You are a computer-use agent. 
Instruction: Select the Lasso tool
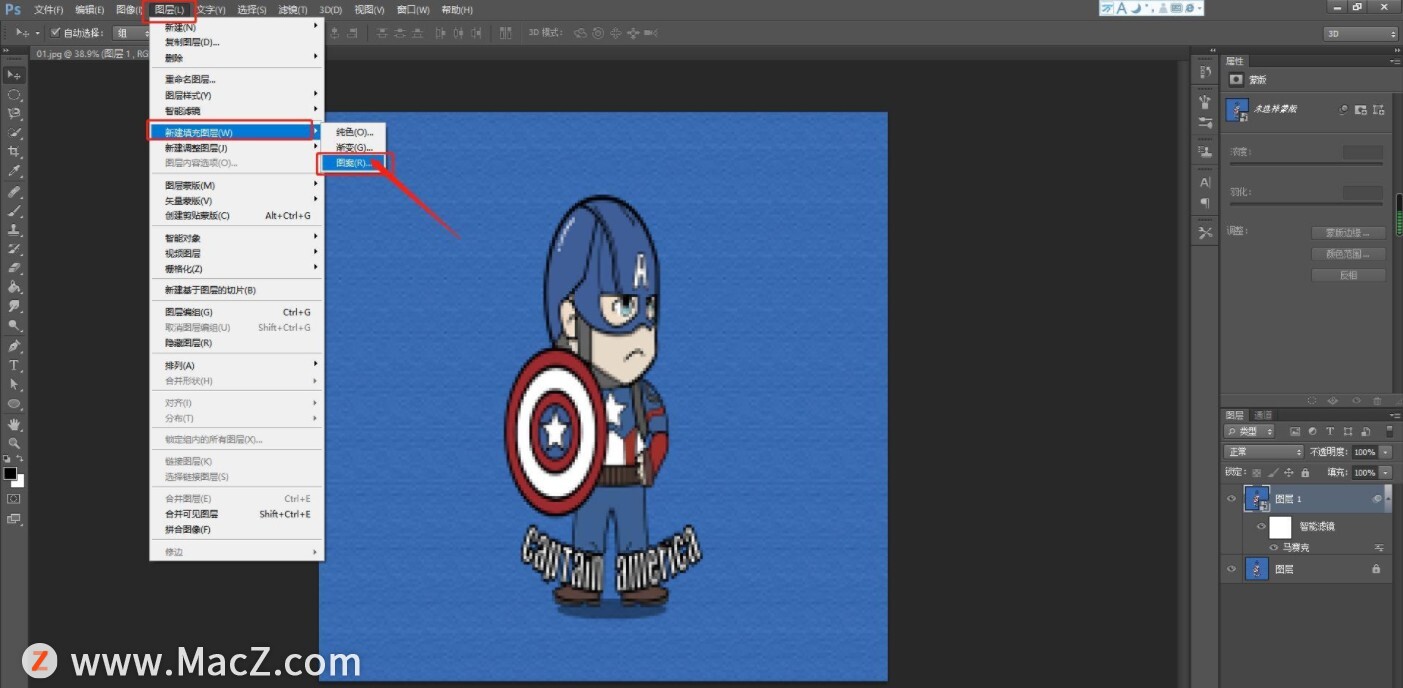14,113
